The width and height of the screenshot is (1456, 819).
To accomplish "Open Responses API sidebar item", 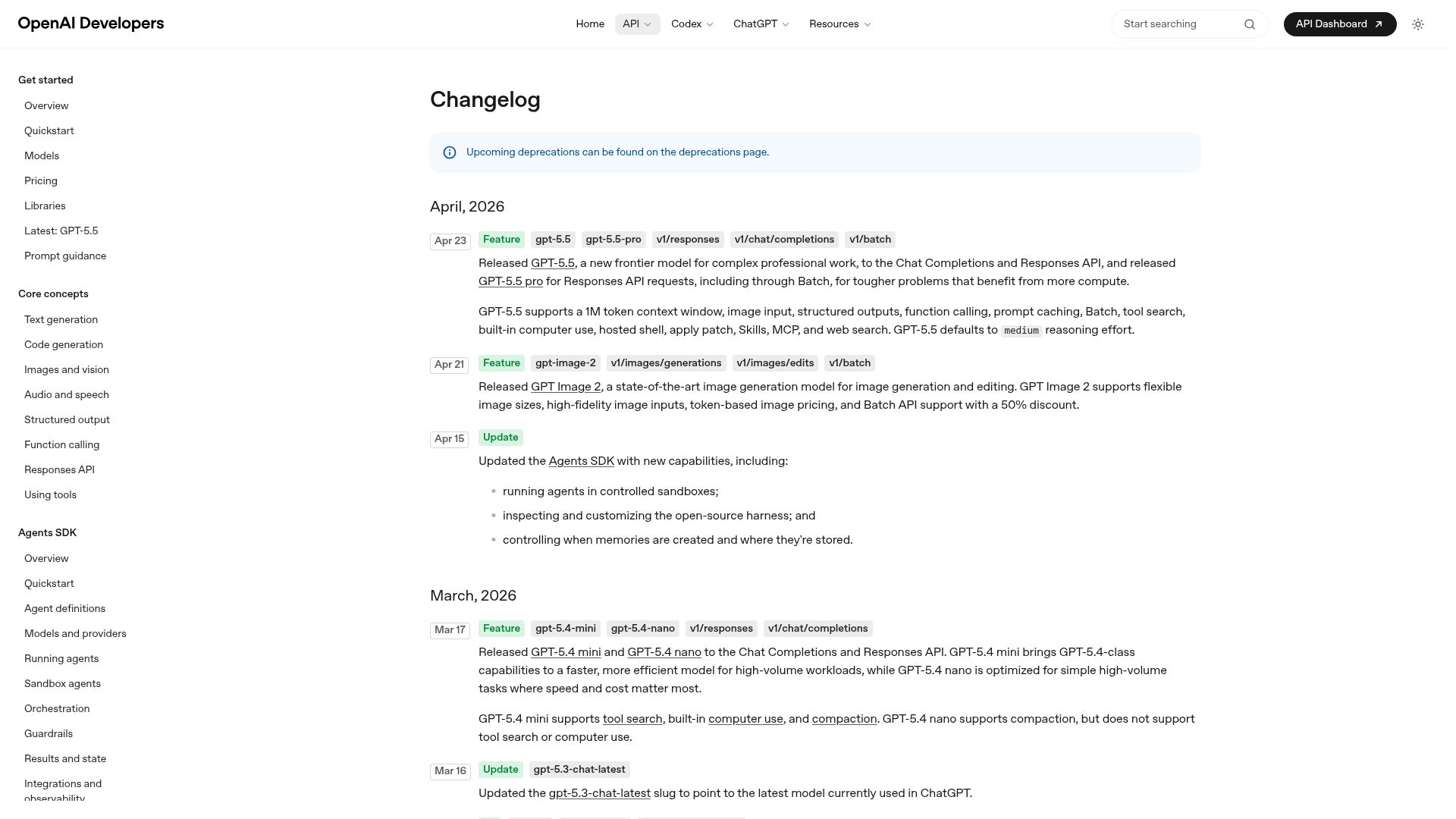I will pos(59,470).
